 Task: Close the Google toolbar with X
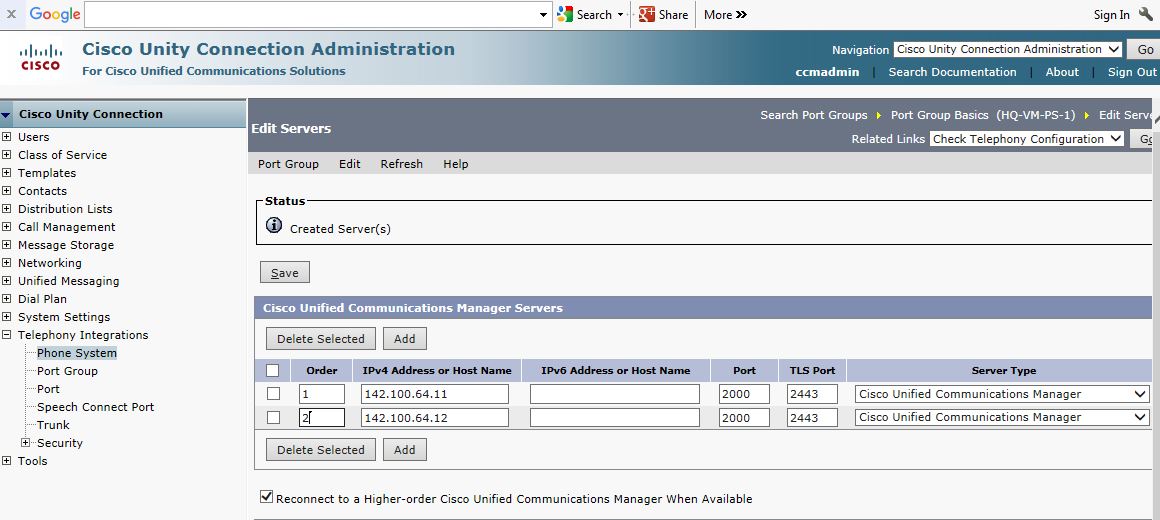11,14
